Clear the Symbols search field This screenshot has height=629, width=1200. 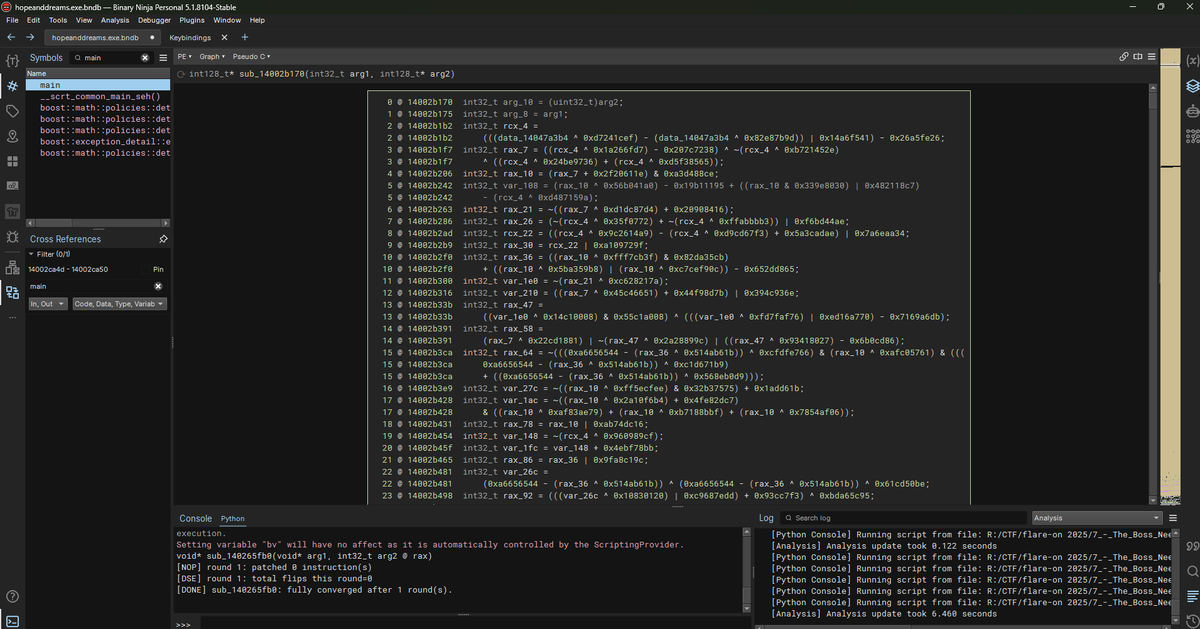click(x=145, y=58)
